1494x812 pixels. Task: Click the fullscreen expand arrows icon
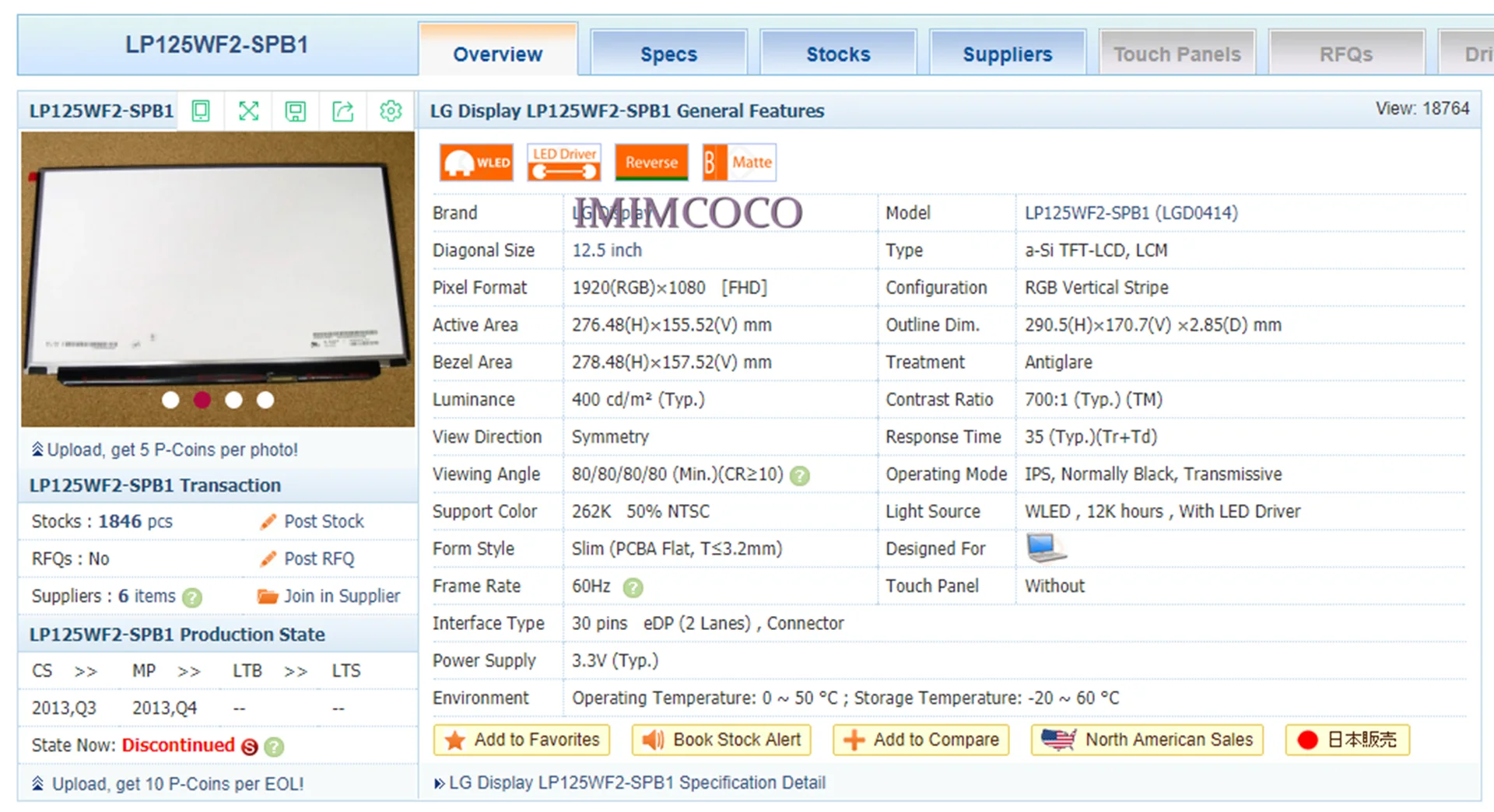click(248, 111)
